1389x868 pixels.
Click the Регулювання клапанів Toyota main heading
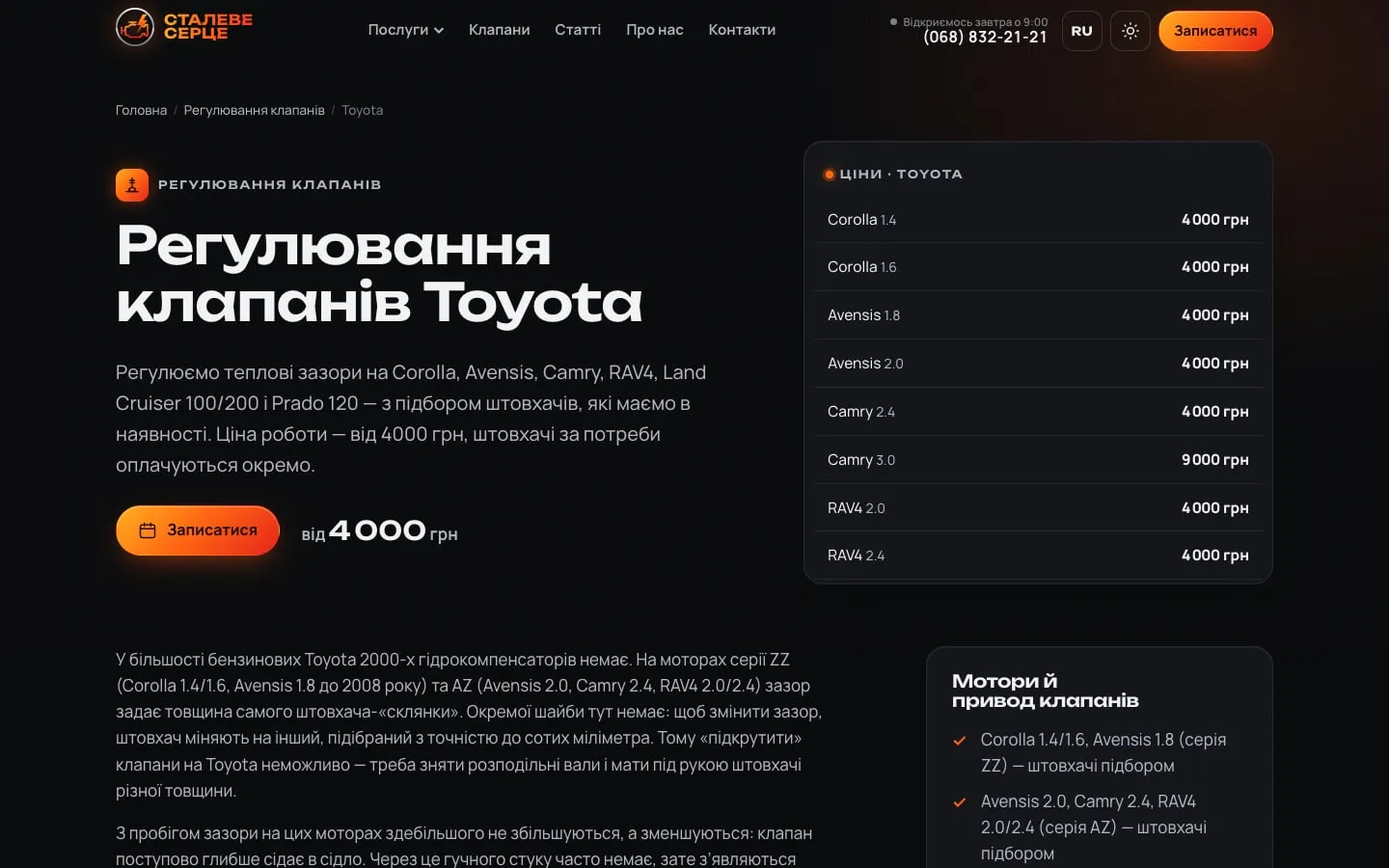tap(379, 274)
